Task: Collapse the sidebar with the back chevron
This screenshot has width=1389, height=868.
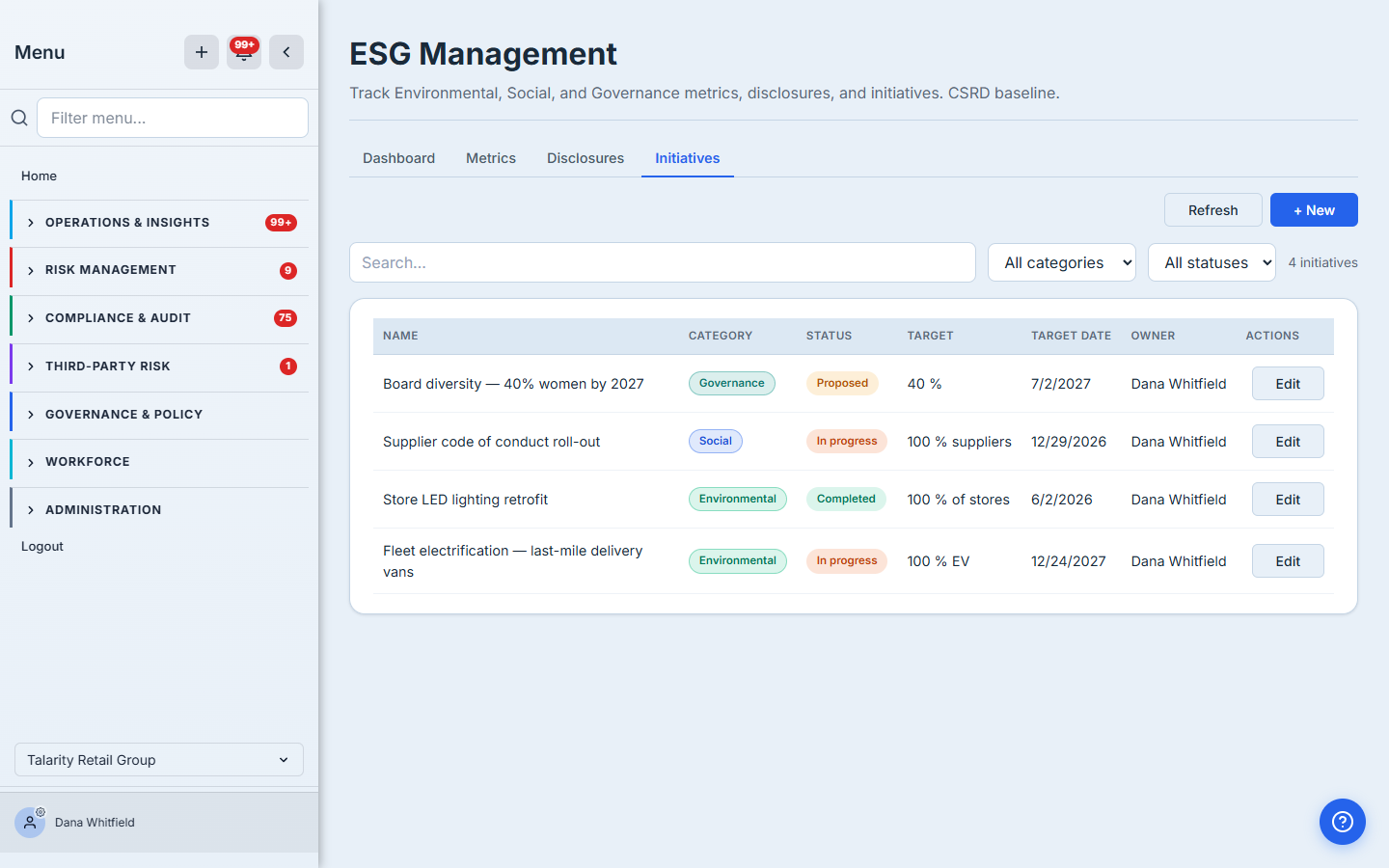Action: point(286,52)
